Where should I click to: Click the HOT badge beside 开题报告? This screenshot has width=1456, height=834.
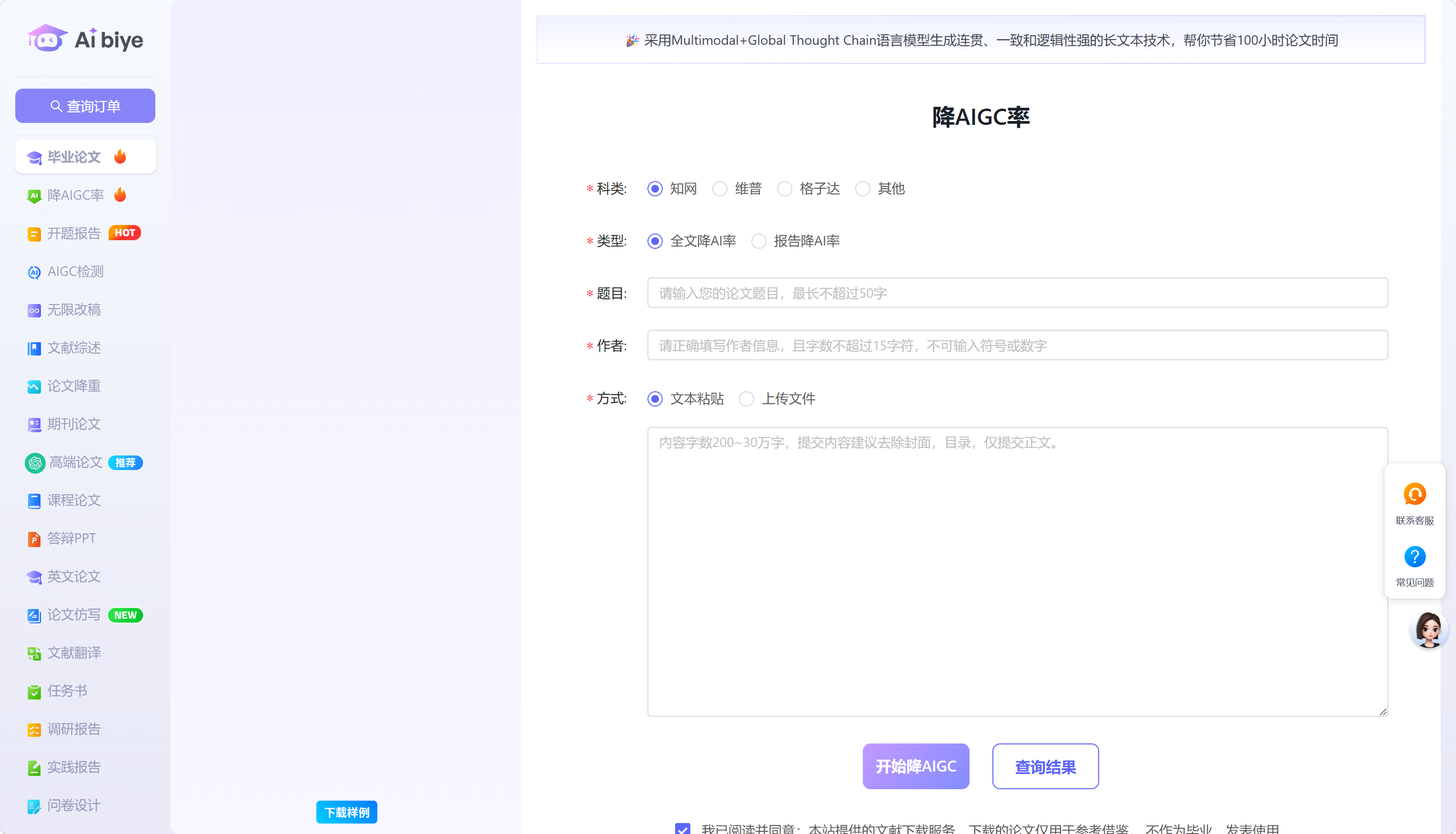[125, 233]
